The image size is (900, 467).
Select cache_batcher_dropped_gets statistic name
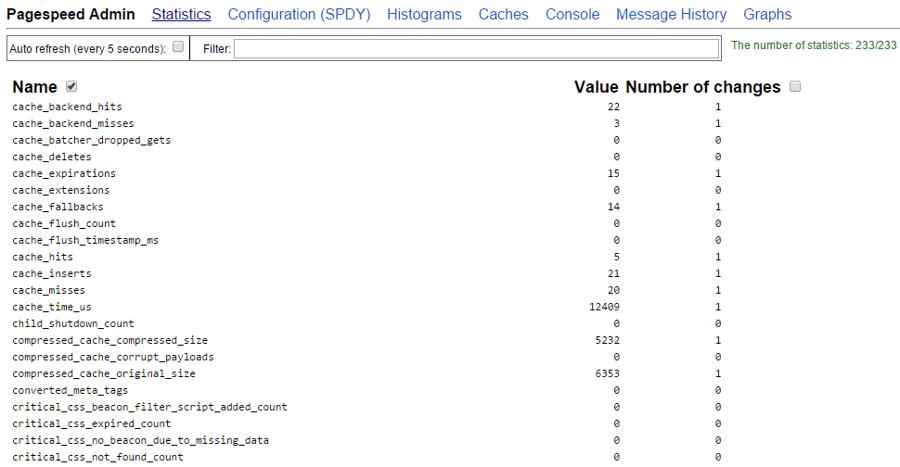pos(91,140)
